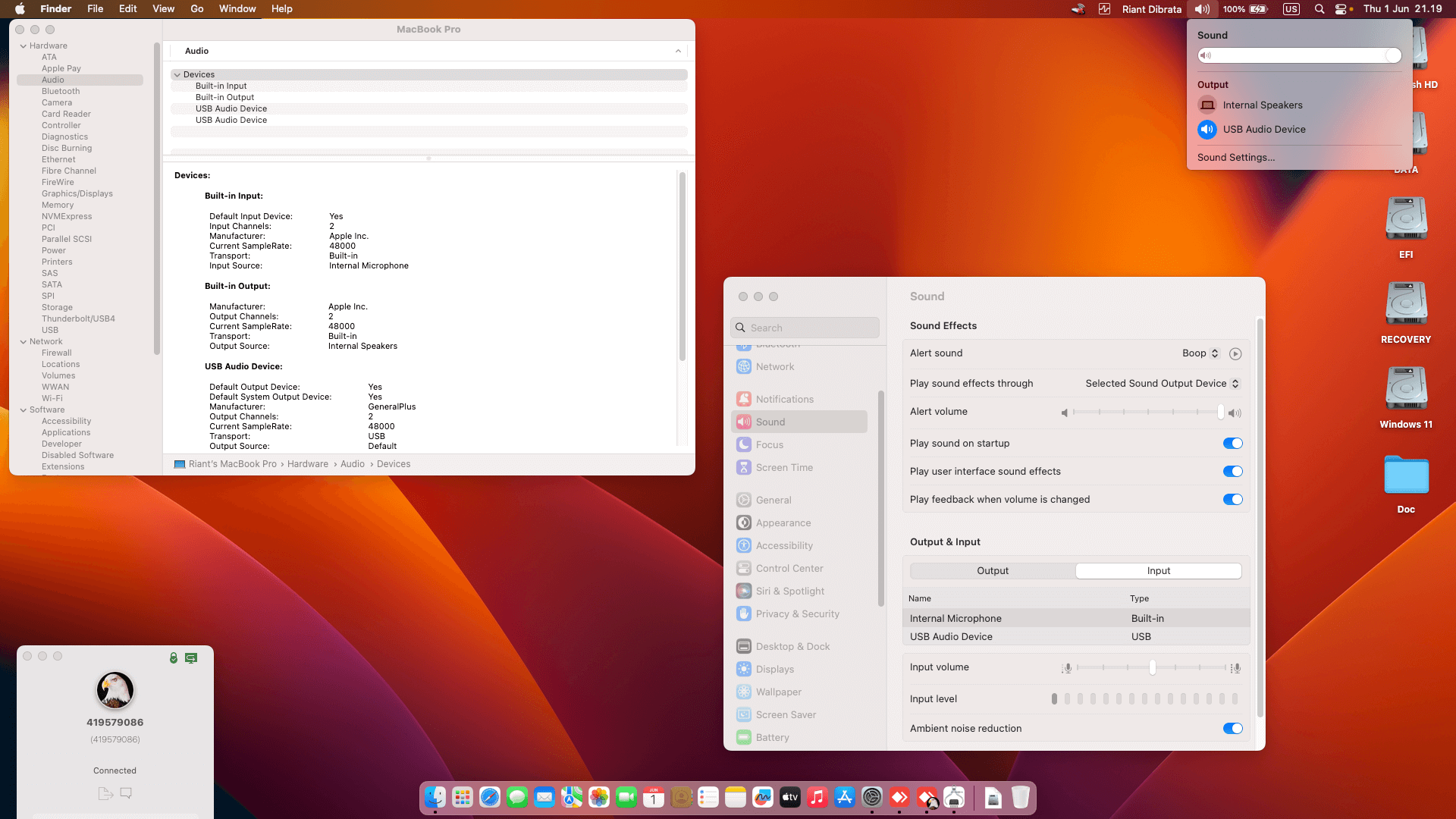Collapse the Devices disclosure triangle
The height and width of the screenshot is (819, 1456).
(177, 75)
